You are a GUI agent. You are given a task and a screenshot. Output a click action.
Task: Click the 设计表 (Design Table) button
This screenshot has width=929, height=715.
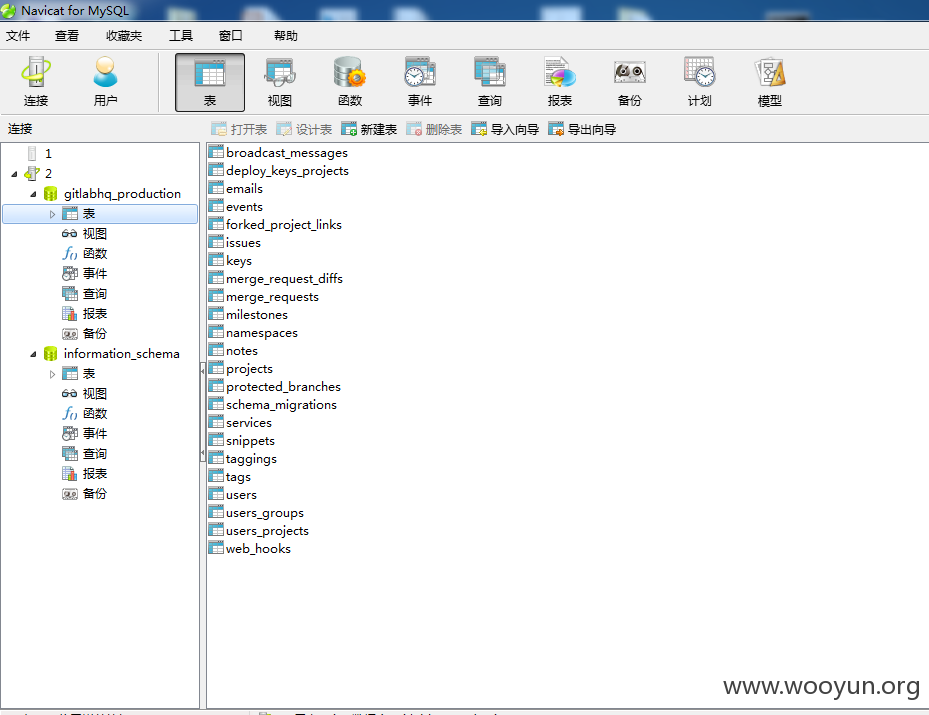305,129
